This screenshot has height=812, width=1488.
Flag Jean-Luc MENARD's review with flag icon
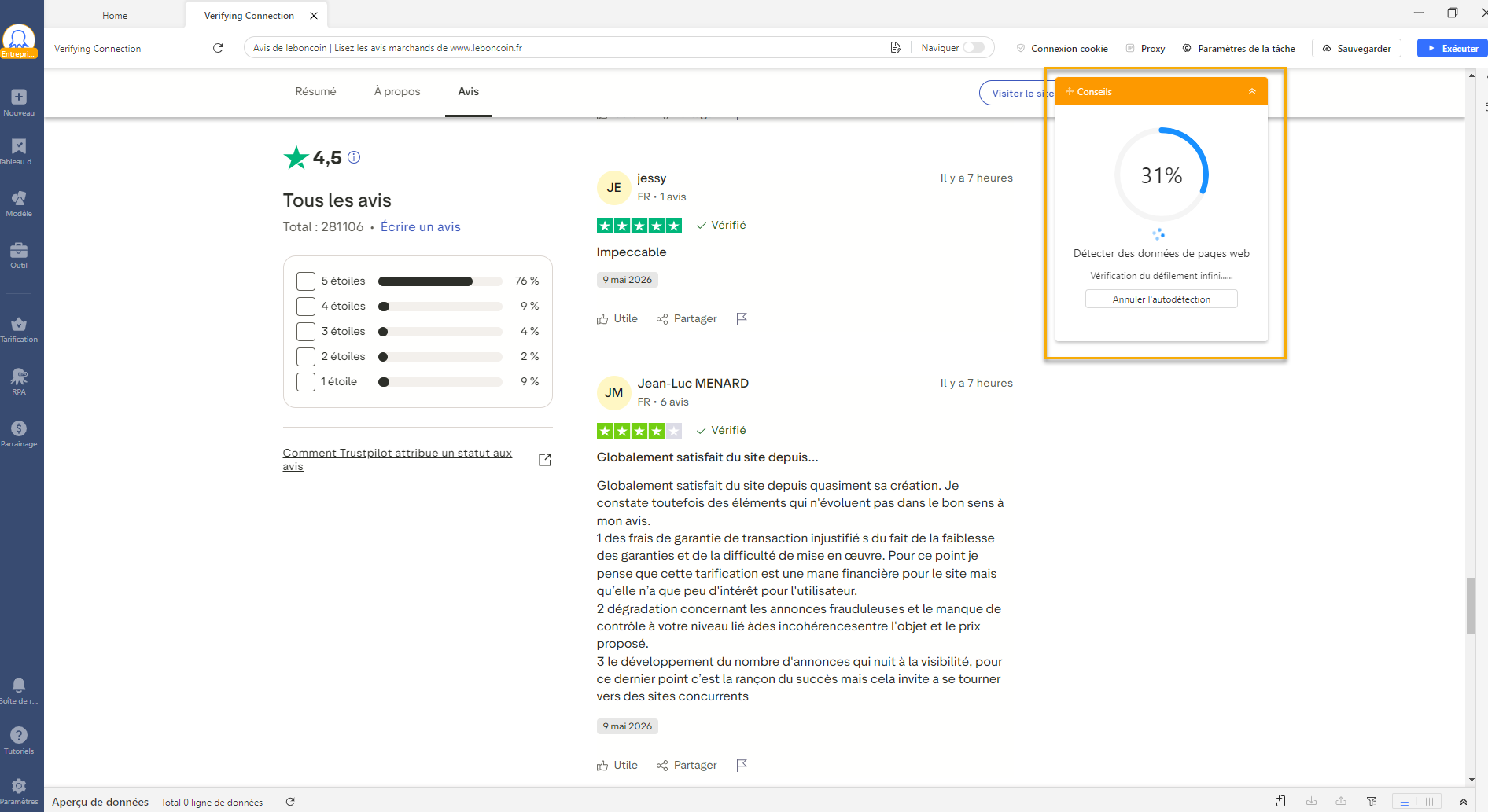coord(742,765)
